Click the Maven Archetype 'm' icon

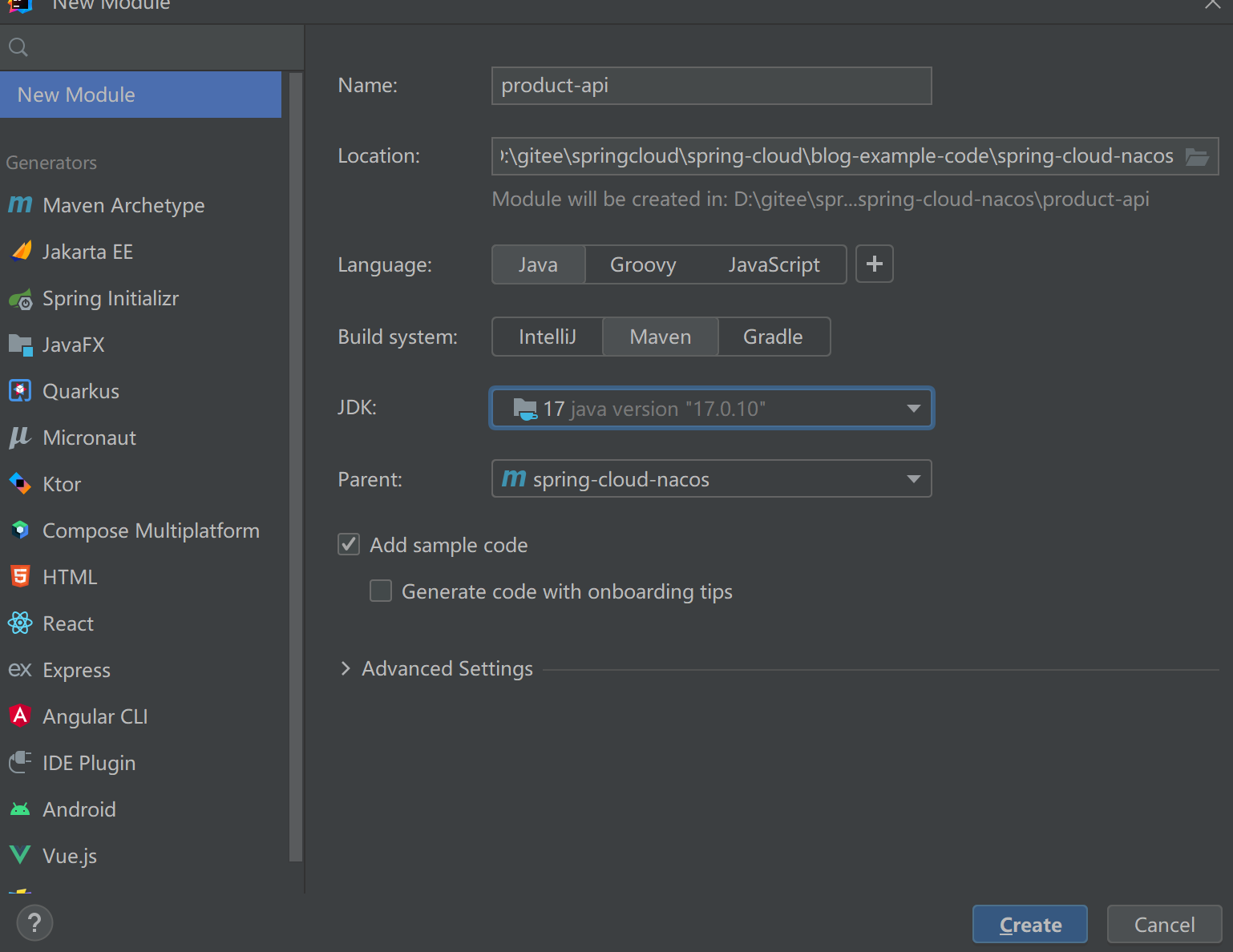[20, 205]
